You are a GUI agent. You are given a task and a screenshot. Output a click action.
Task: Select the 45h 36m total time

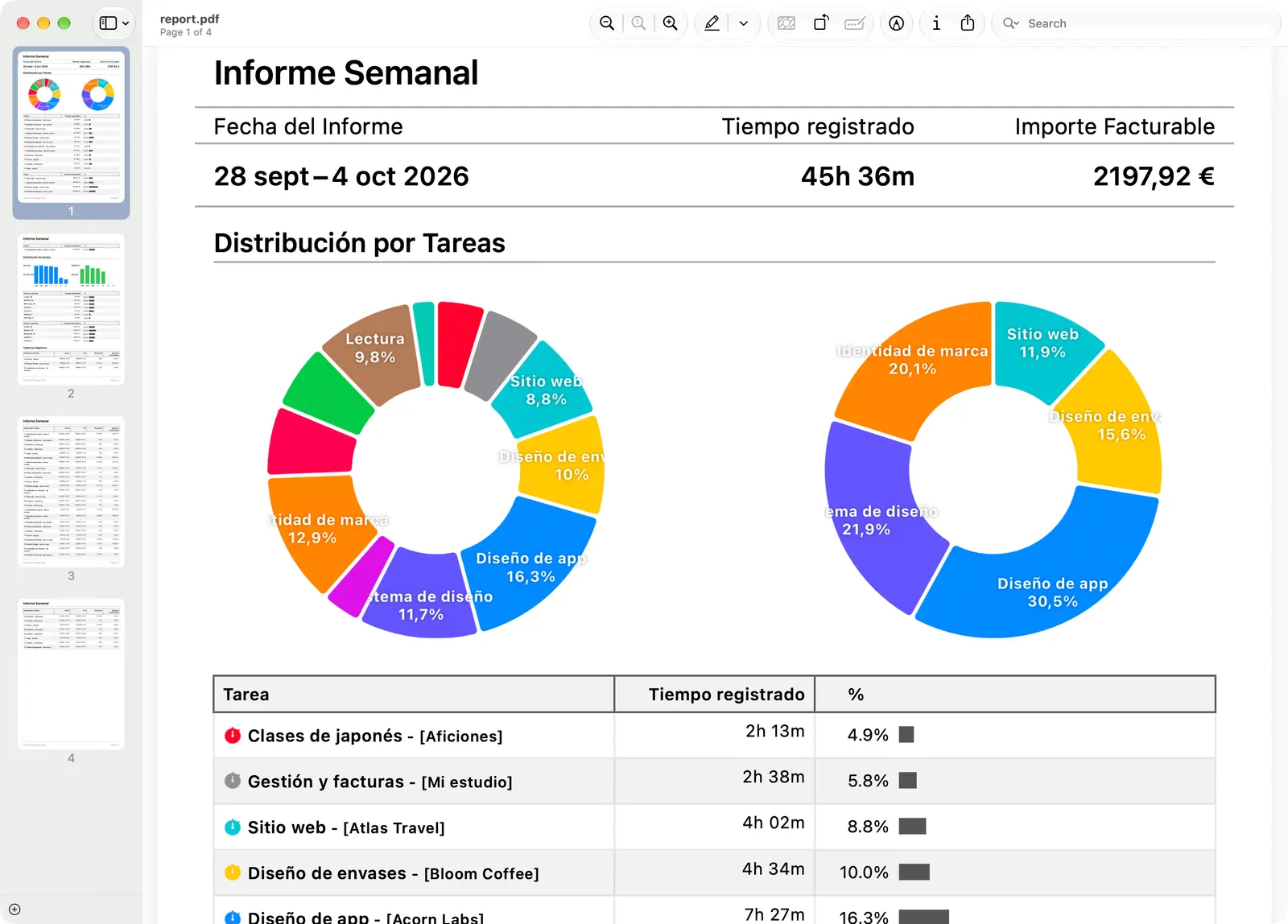point(857,176)
